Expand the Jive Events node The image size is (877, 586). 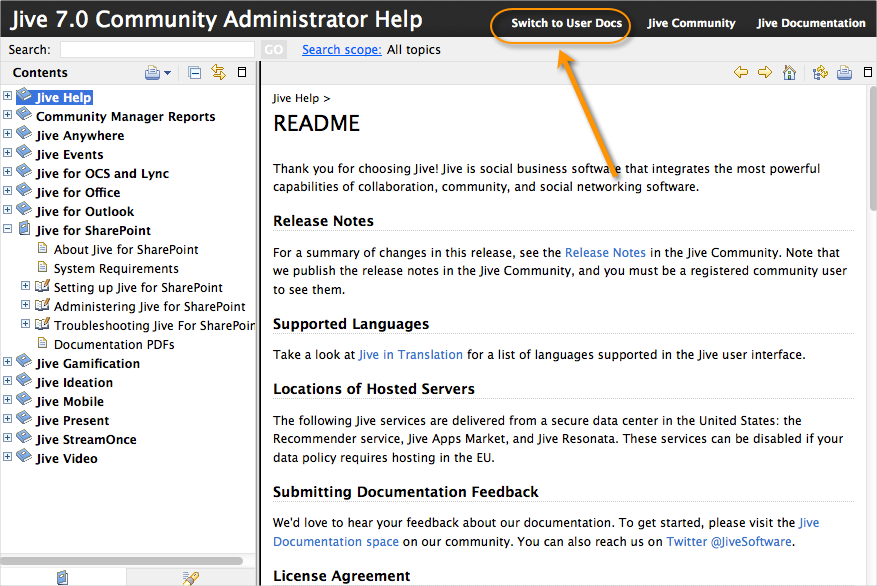[7, 153]
